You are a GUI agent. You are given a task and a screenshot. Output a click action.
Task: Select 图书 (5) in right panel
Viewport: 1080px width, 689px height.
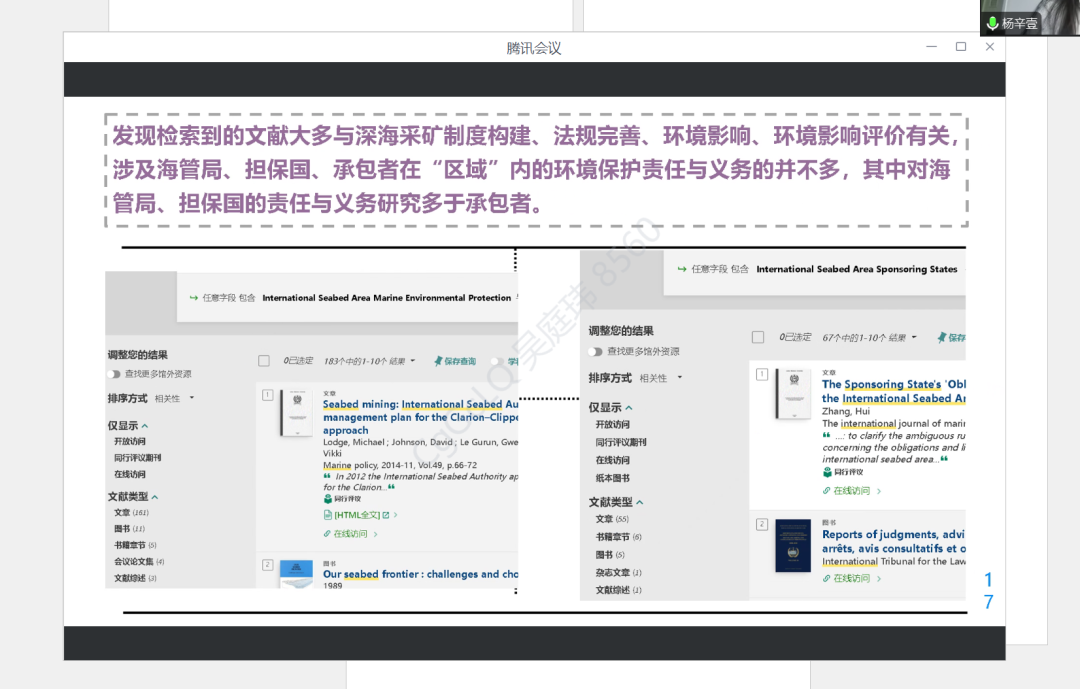click(x=610, y=555)
